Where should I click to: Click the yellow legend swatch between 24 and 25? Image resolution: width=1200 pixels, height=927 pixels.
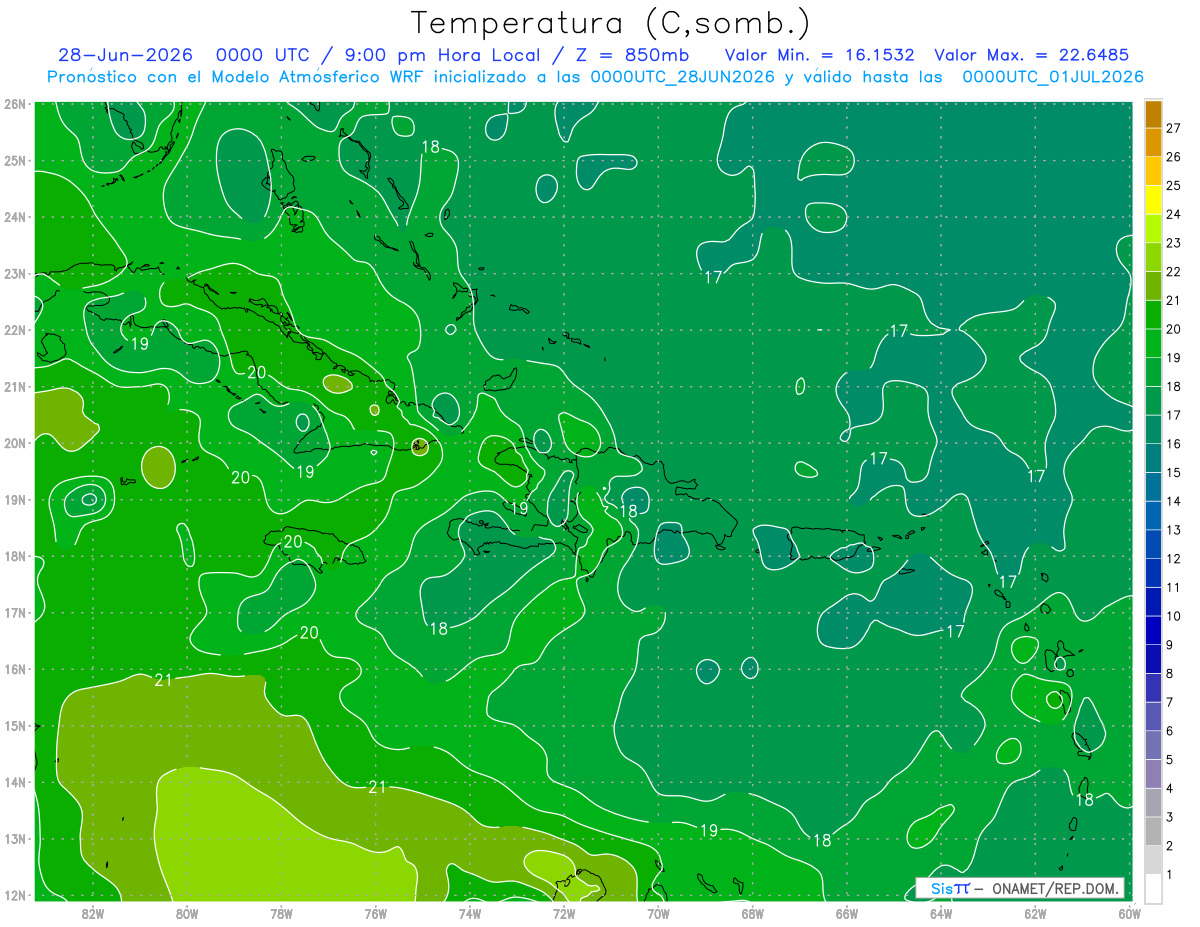point(1153,200)
